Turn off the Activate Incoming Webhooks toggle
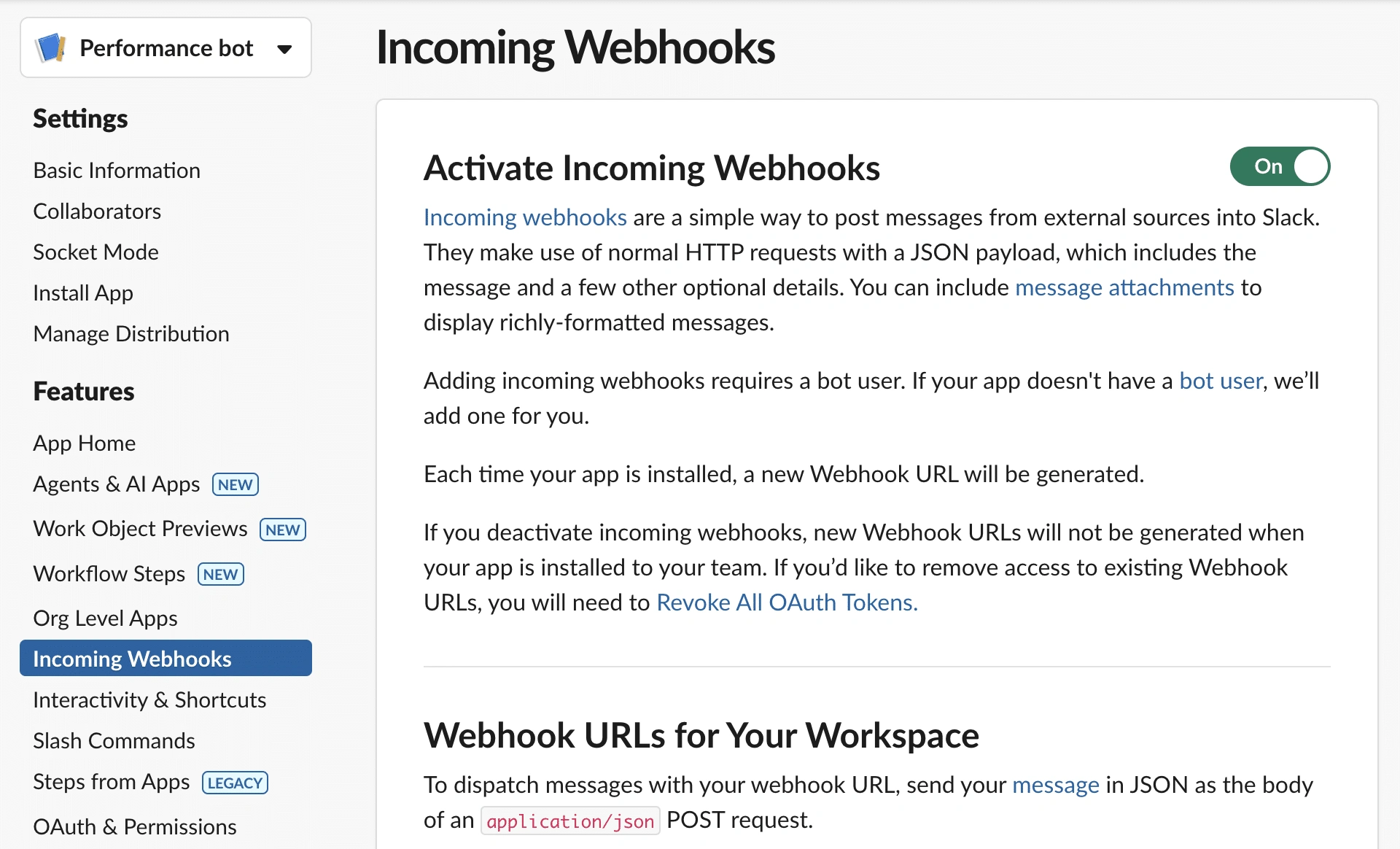1400x849 pixels. click(1280, 166)
